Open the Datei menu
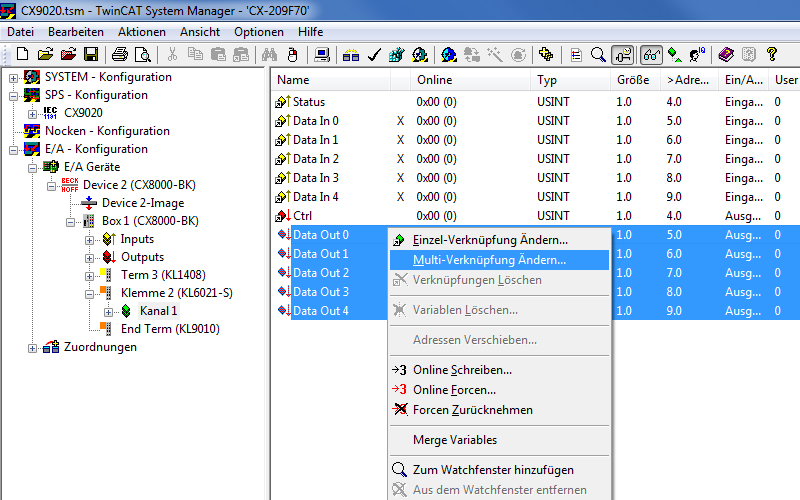The width and height of the screenshot is (800, 500). coord(20,32)
